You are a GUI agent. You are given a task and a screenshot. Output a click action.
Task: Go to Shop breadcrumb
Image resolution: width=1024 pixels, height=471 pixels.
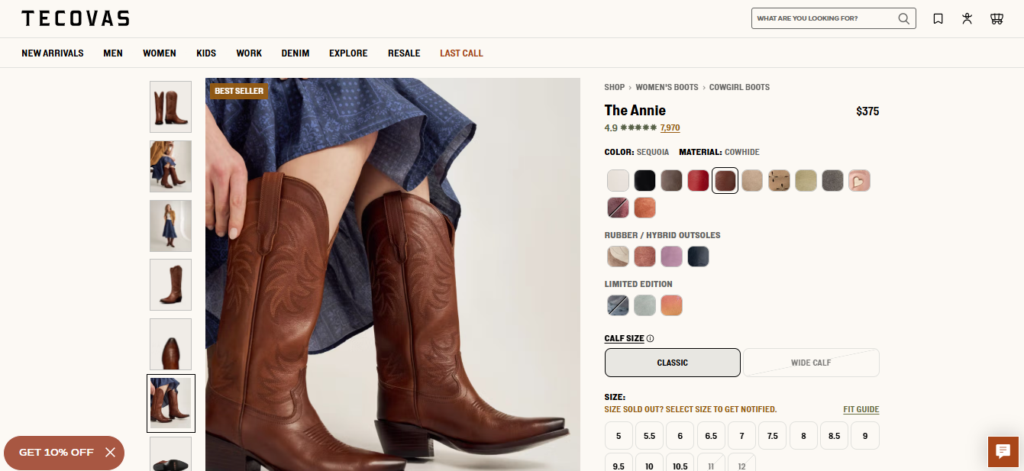point(615,87)
